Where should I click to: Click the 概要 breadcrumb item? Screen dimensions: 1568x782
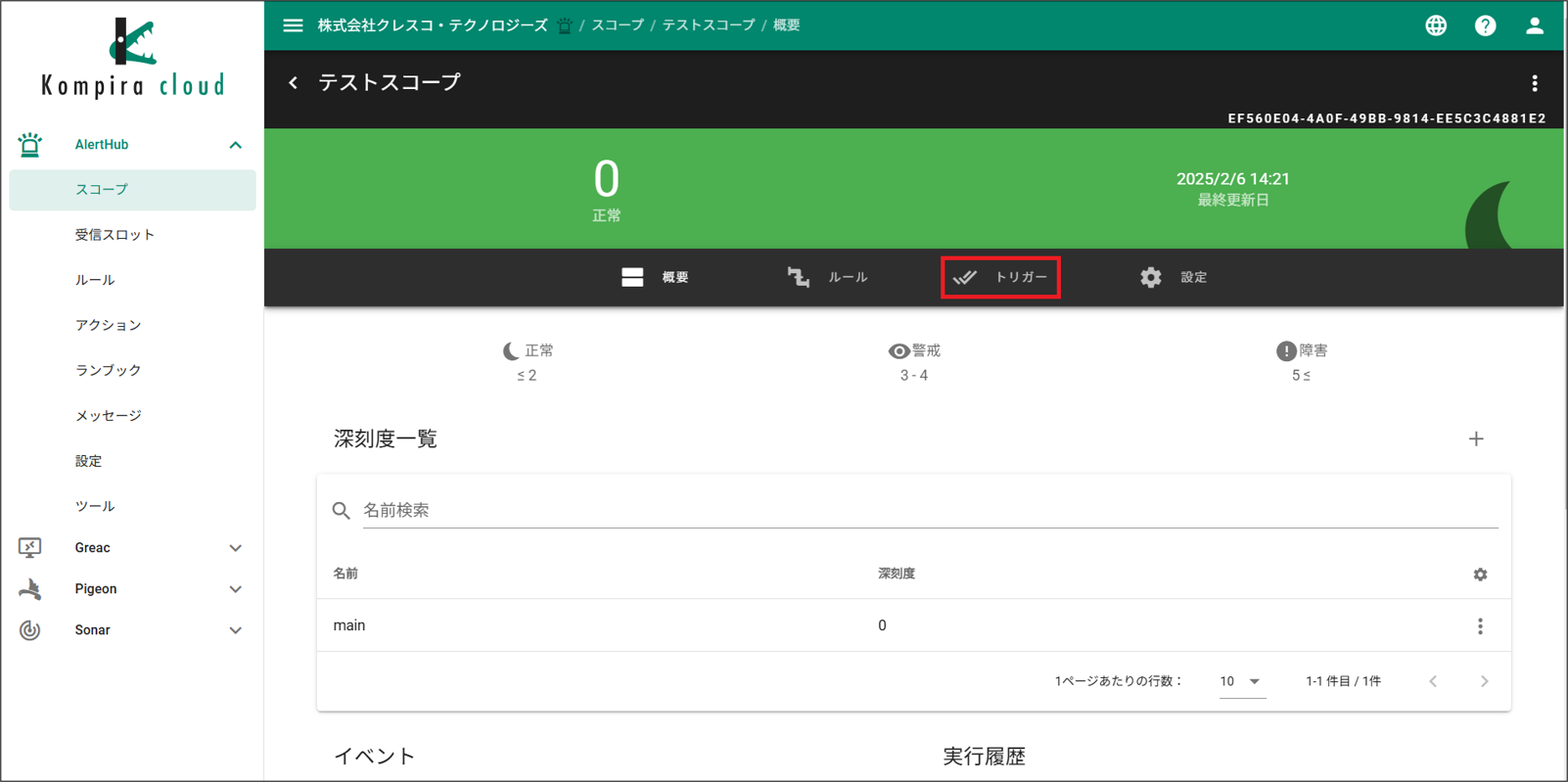click(787, 25)
